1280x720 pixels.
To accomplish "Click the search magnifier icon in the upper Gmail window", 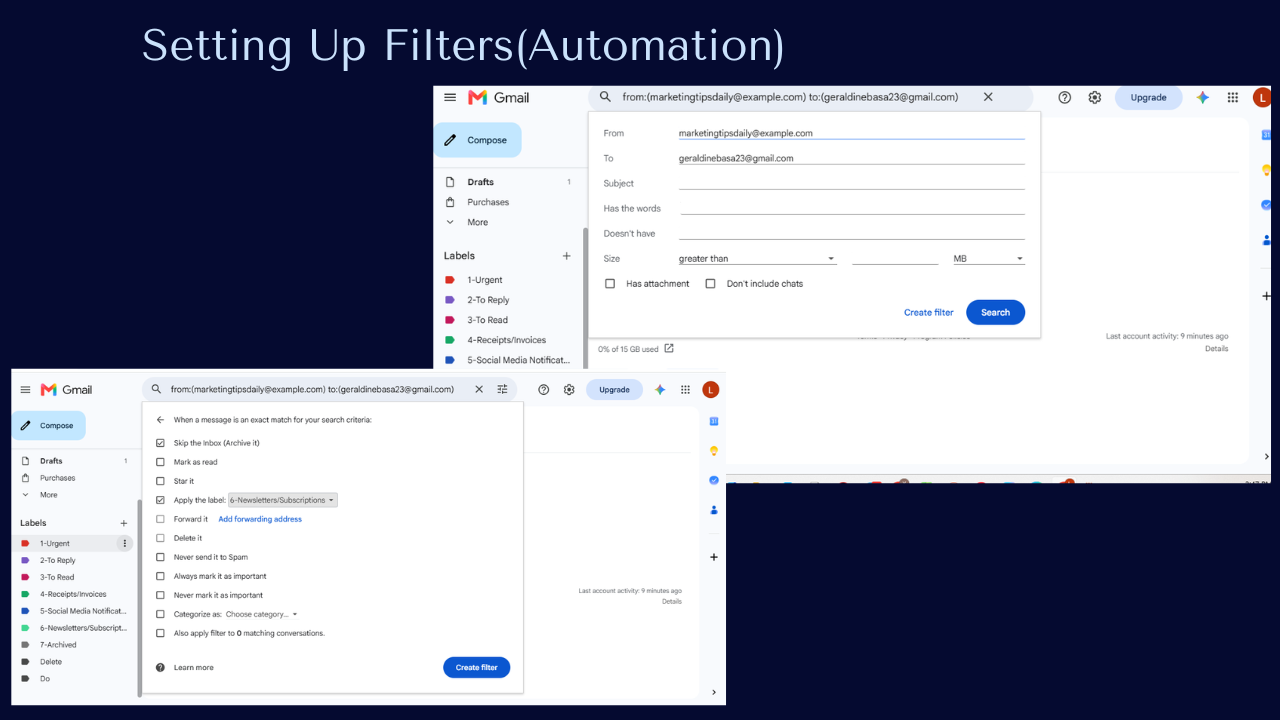I will point(605,97).
